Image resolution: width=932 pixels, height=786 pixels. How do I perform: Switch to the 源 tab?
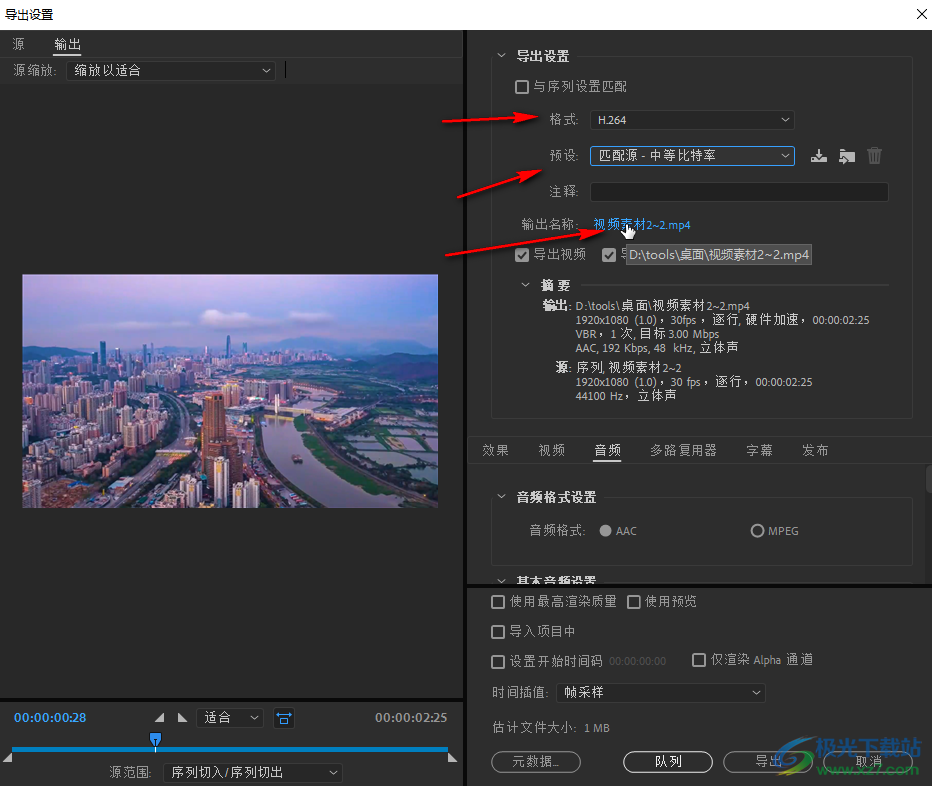pos(18,45)
